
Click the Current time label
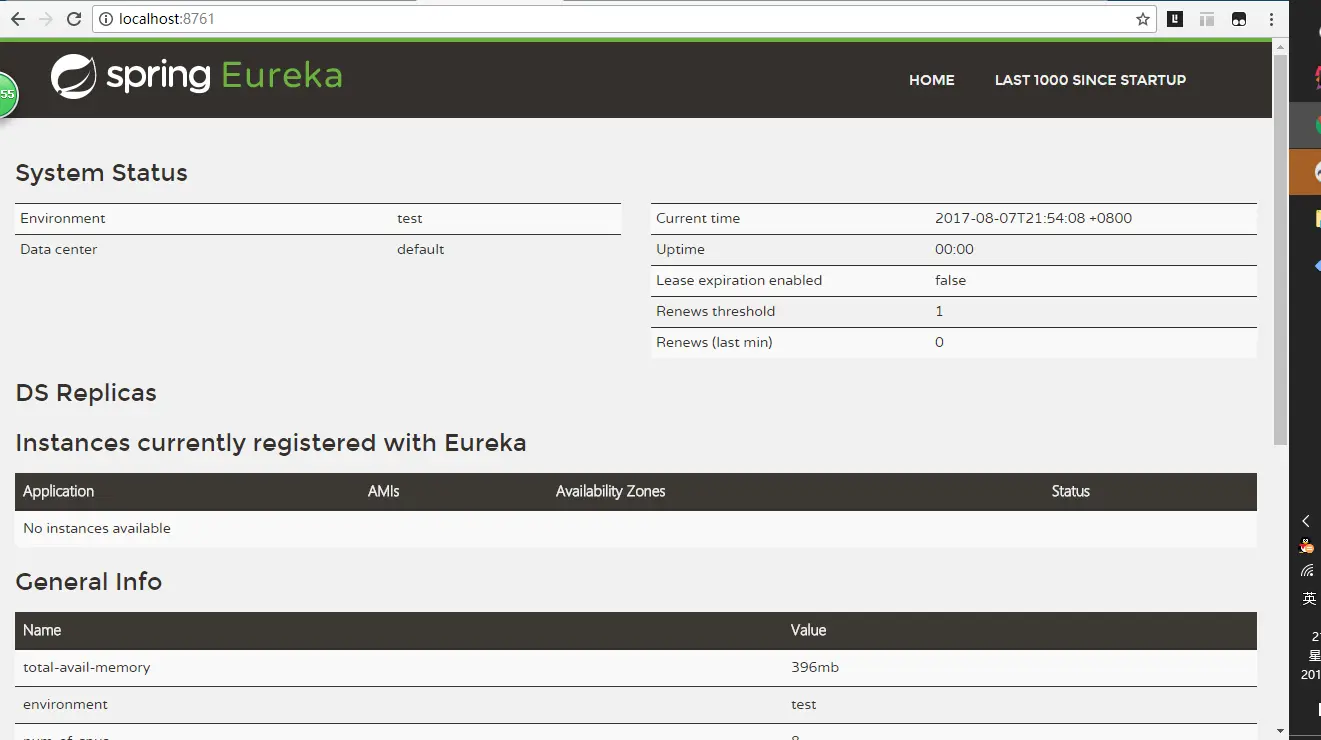(698, 218)
